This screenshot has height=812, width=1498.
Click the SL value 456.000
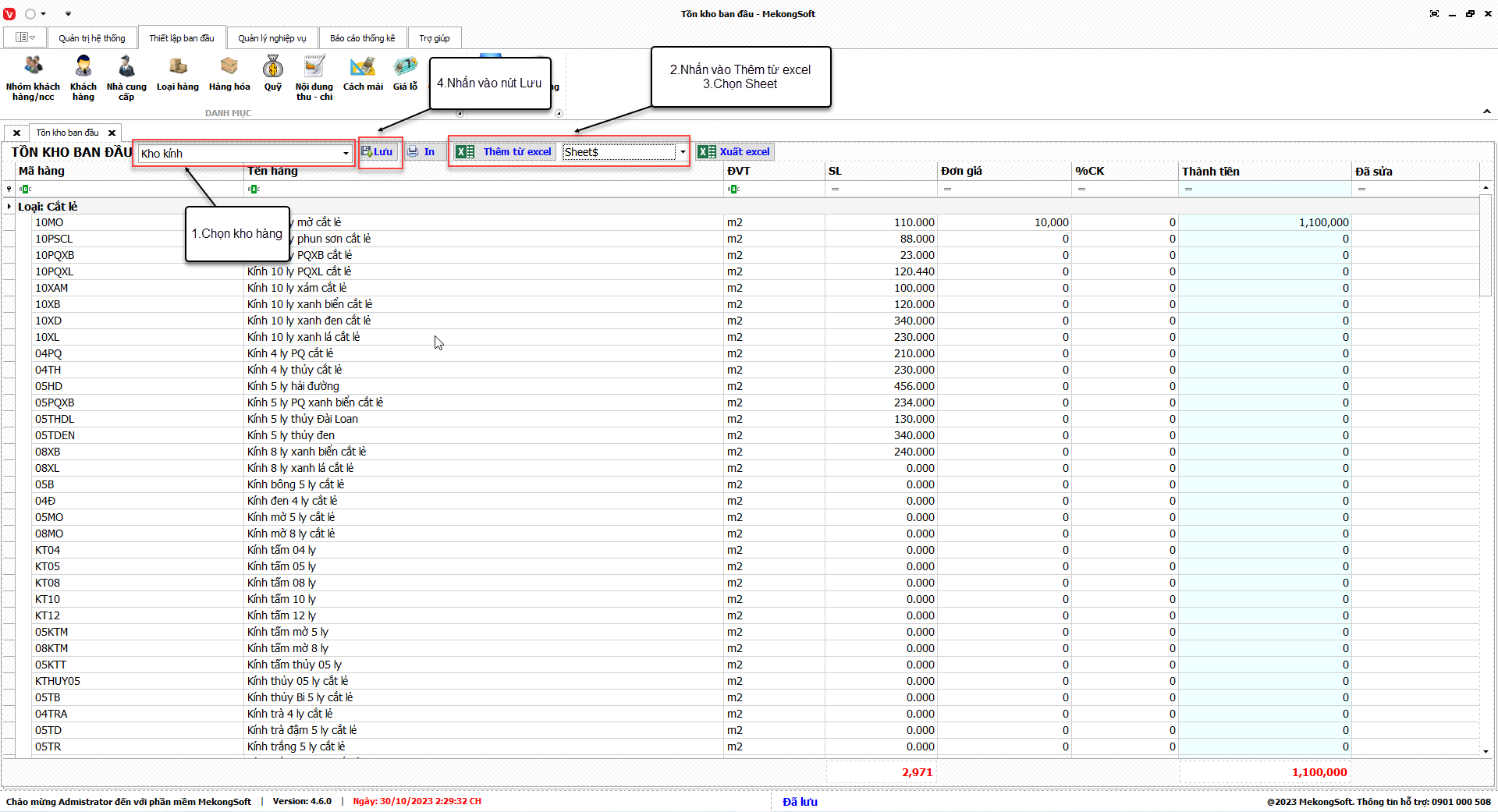click(914, 386)
